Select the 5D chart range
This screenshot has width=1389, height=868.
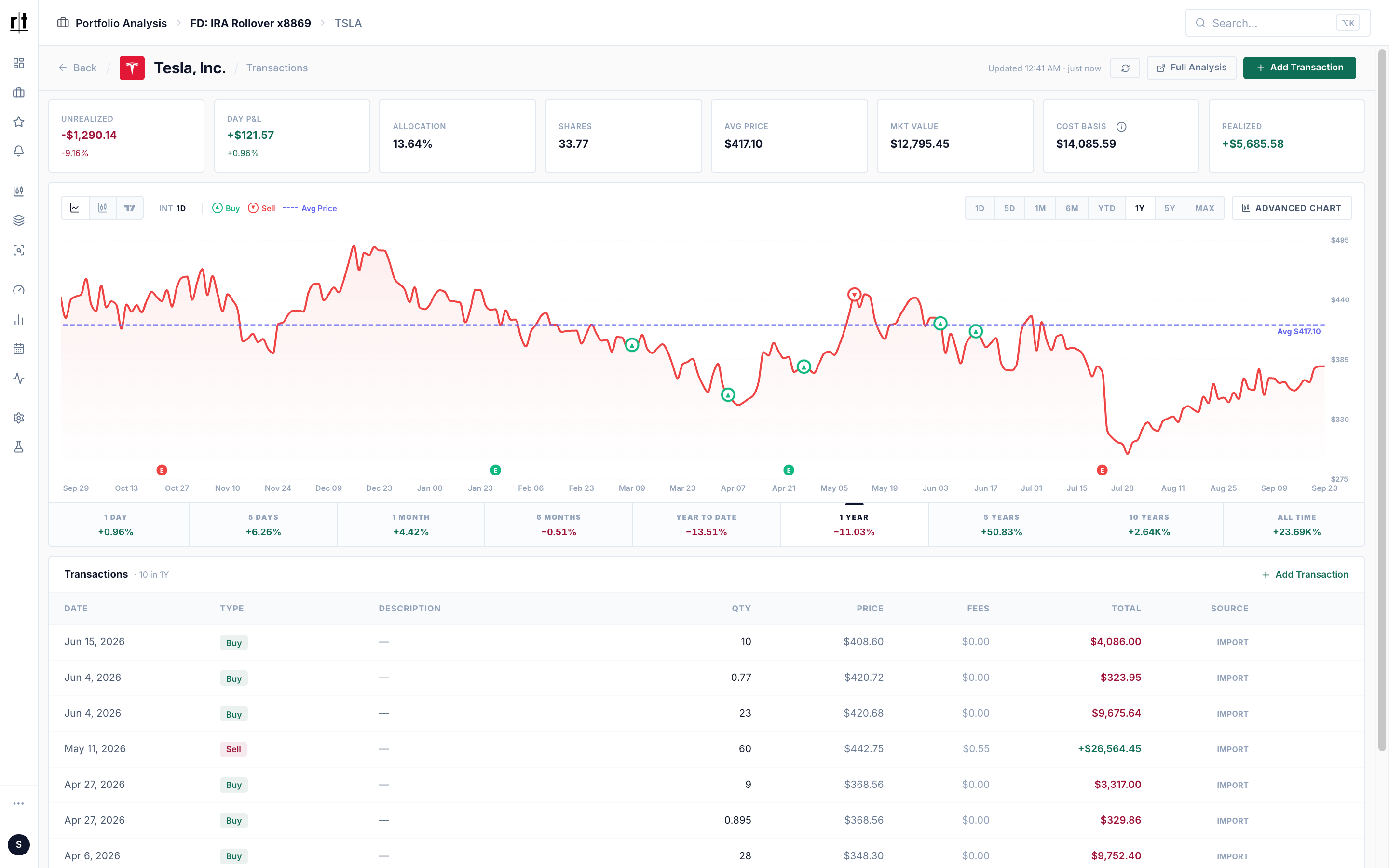click(x=1009, y=208)
